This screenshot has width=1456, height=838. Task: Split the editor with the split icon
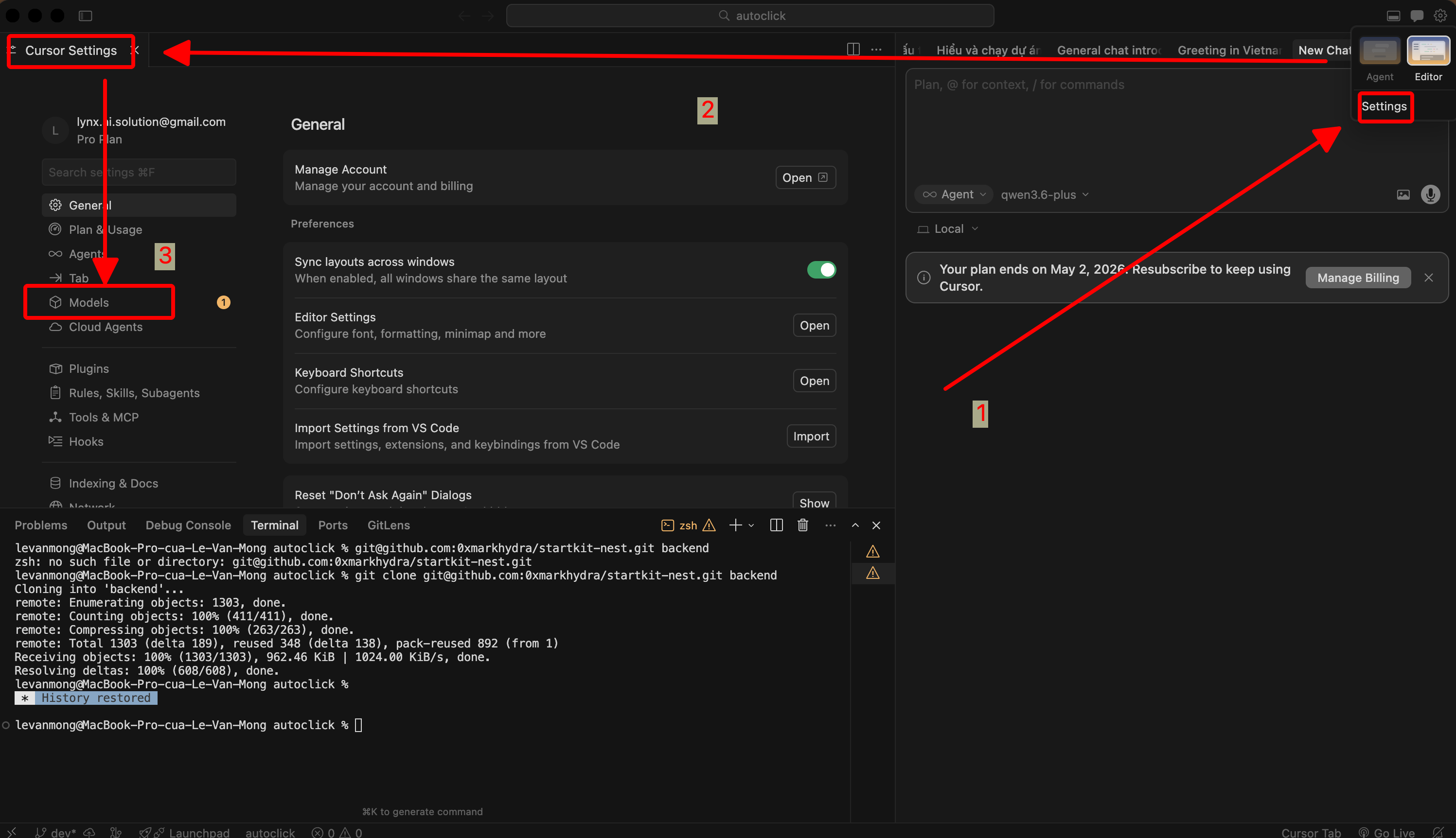point(853,50)
